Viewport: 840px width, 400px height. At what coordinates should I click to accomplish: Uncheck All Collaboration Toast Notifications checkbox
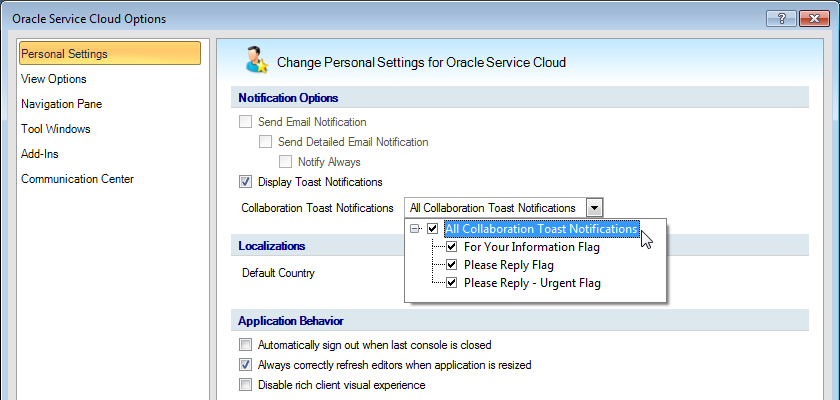(433, 229)
